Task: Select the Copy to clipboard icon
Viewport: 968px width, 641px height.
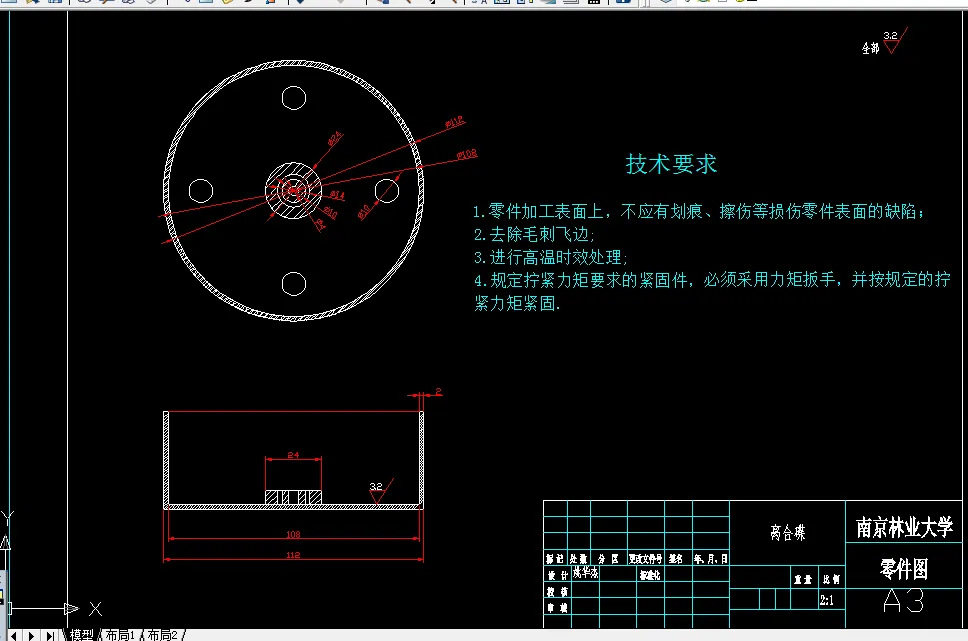Action: [x=207, y=4]
